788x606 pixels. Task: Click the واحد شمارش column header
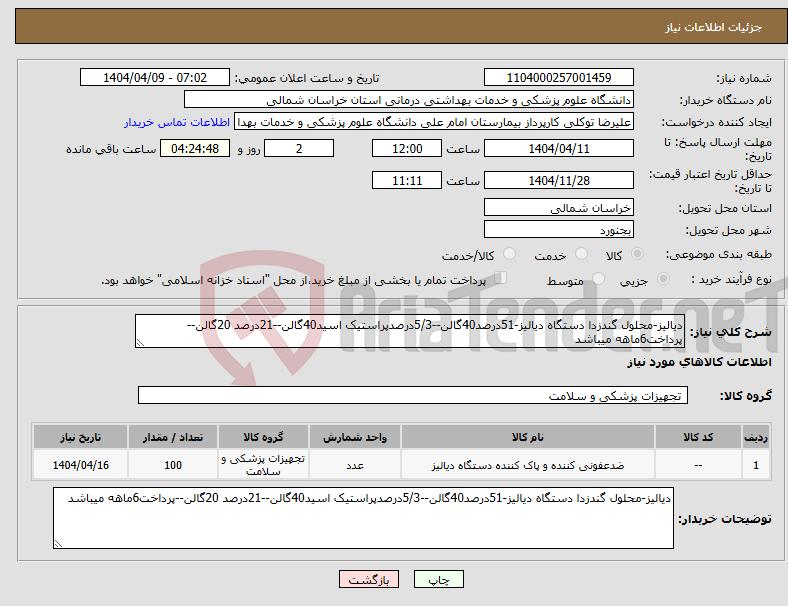coord(355,437)
